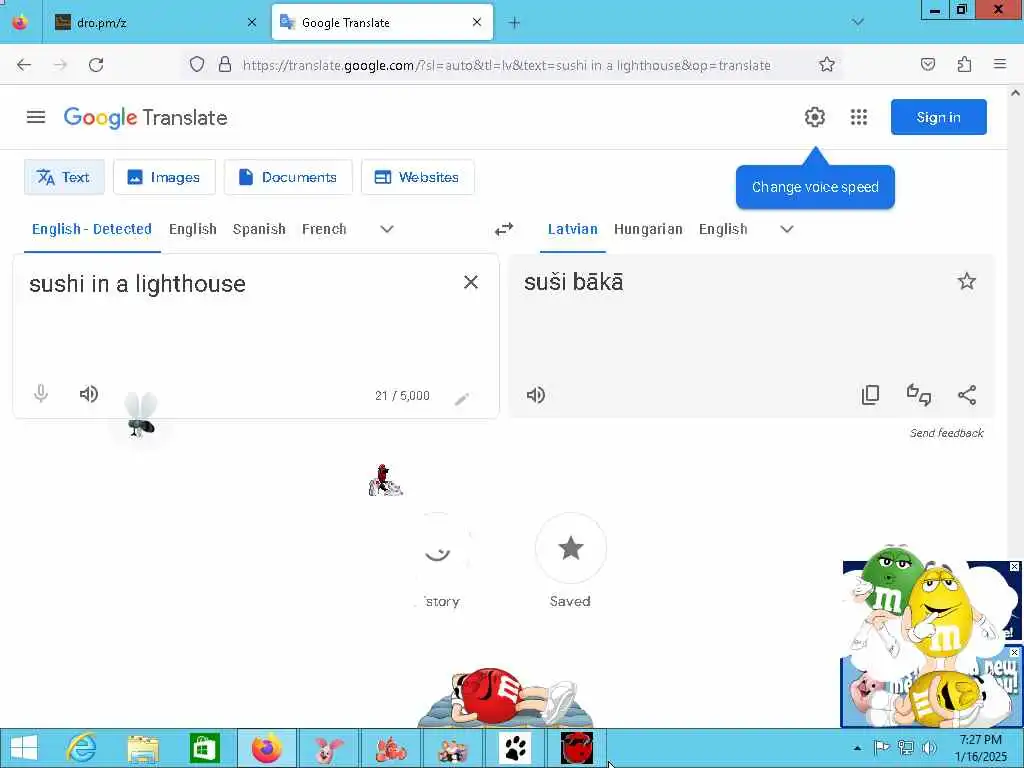Screen dimensions: 1024x768
Task: Open network status in system tray
Action: point(906,748)
